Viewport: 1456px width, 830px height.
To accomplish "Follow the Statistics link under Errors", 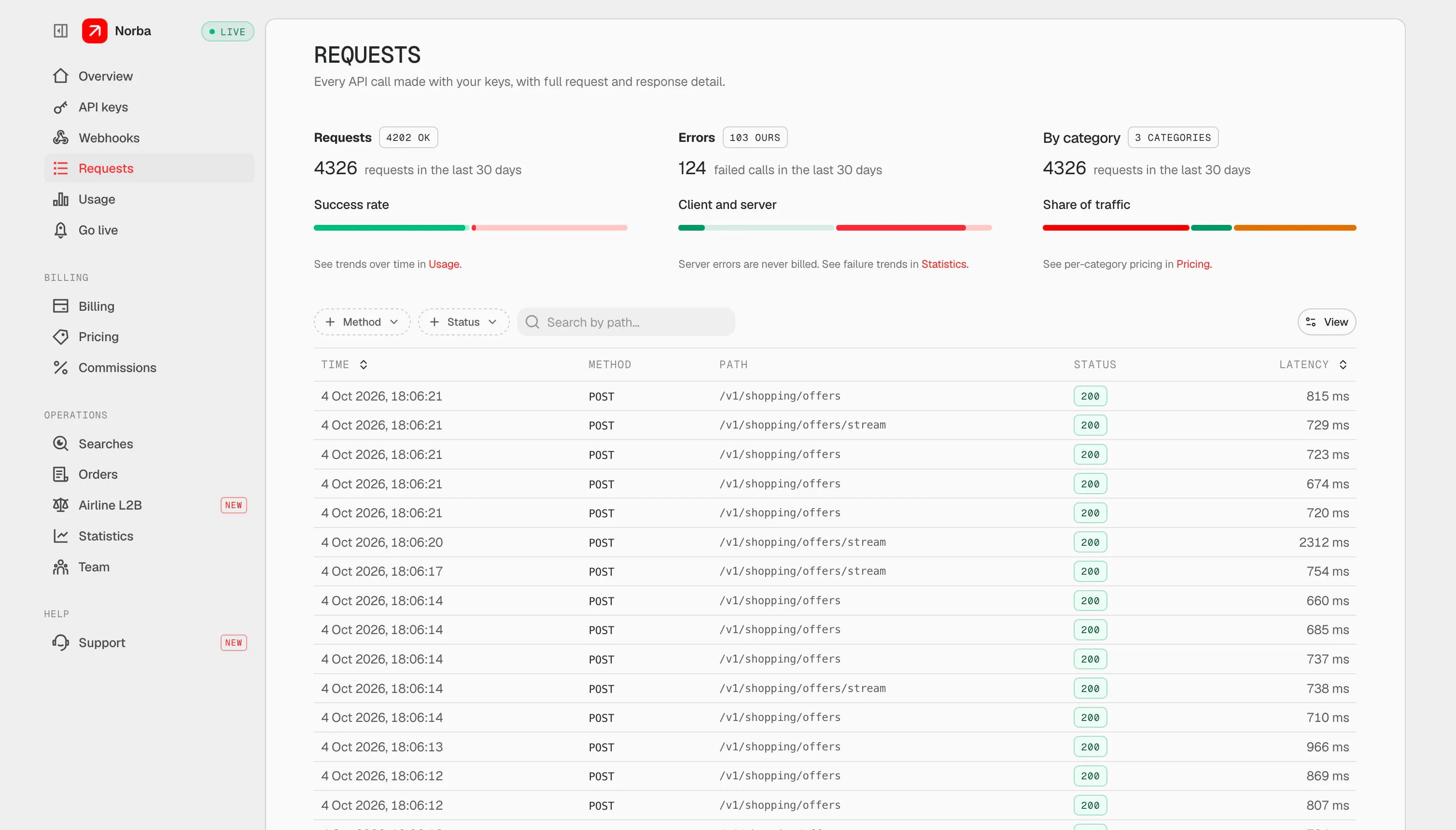I will coord(944,264).
